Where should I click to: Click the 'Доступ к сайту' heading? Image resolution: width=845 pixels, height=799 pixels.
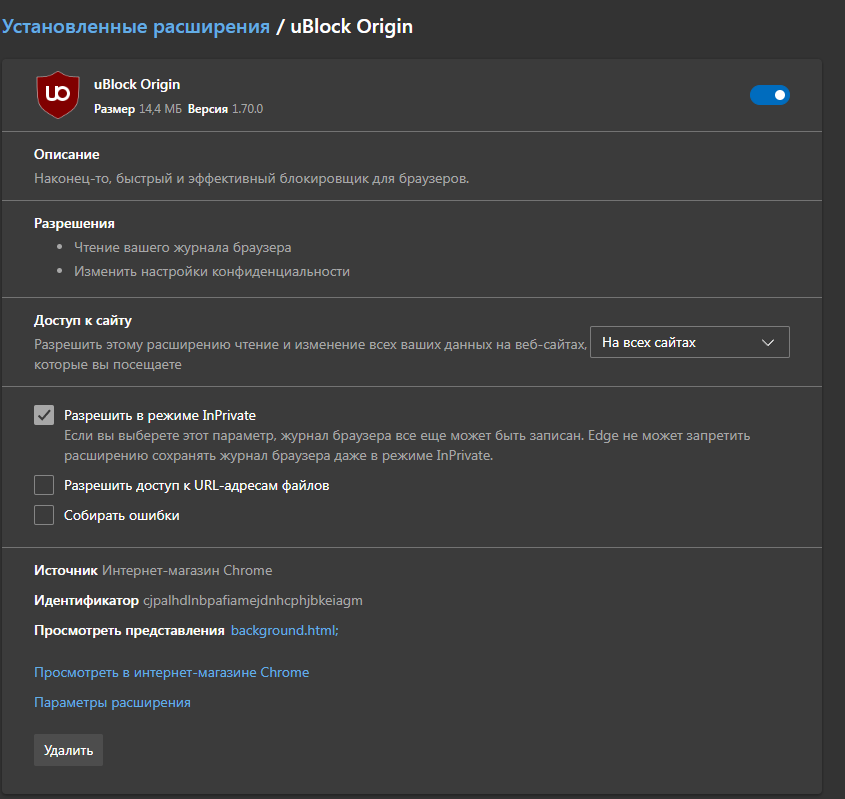(x=83, y=321)
